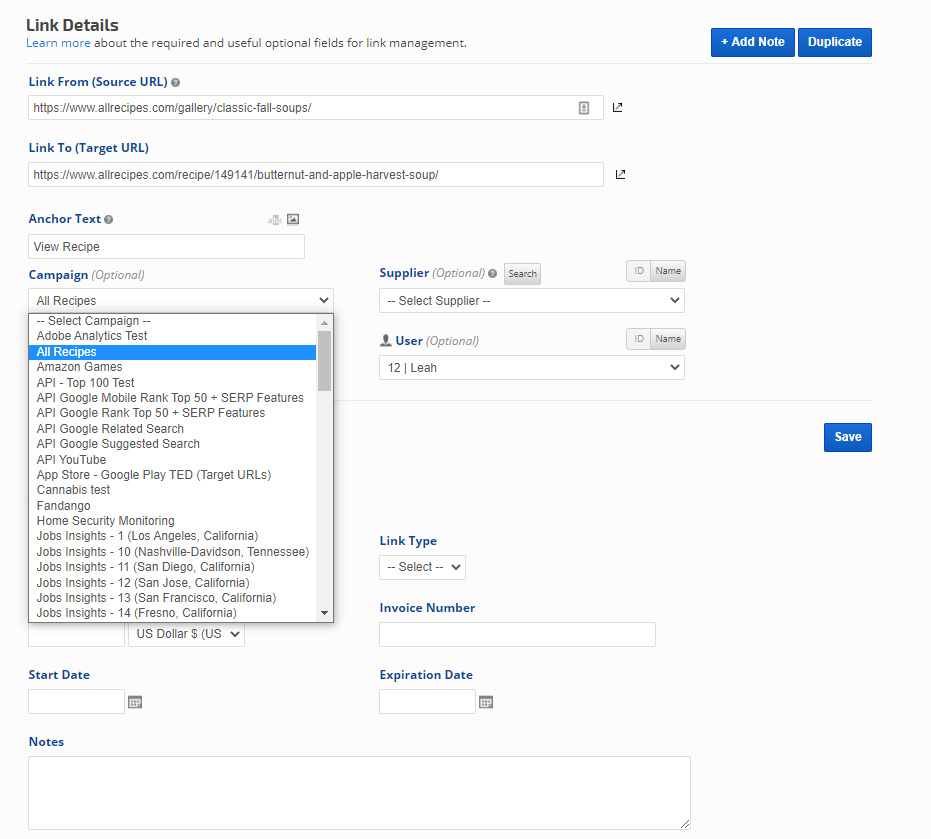
Task: Choose Amazon Games from campaign list
Action: (79, 367)
